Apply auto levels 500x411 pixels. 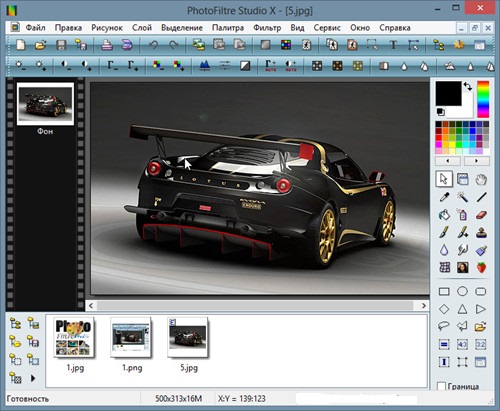tap(270, 65)
